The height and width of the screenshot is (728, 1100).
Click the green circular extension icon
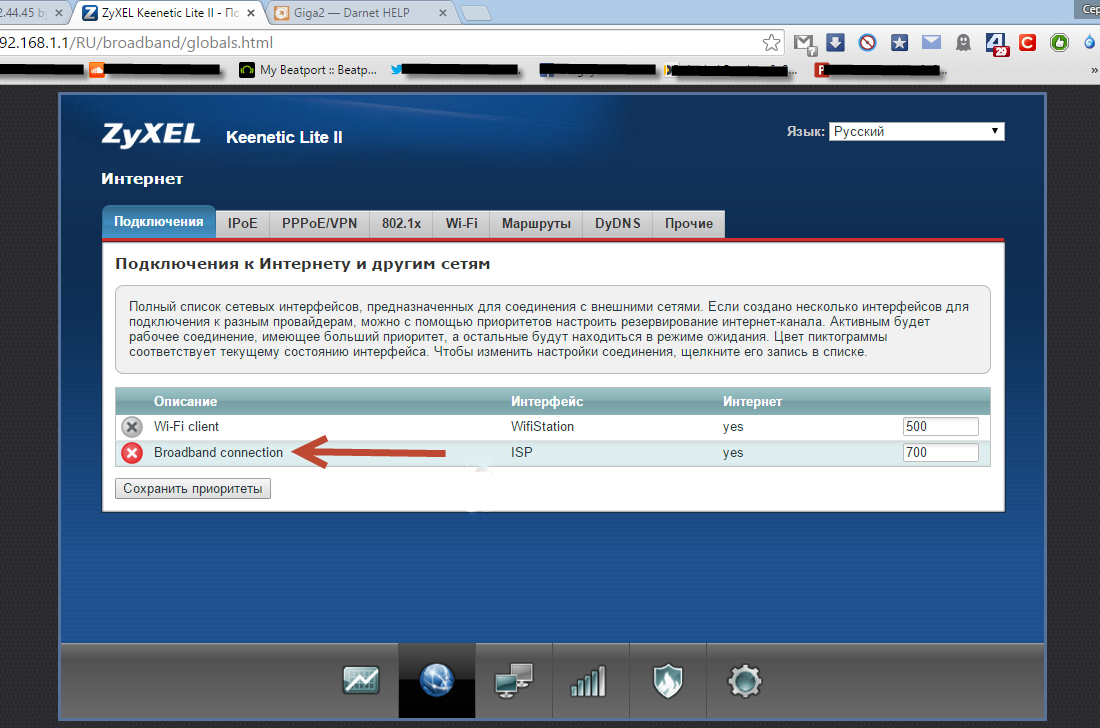[x=1059, y=43]
